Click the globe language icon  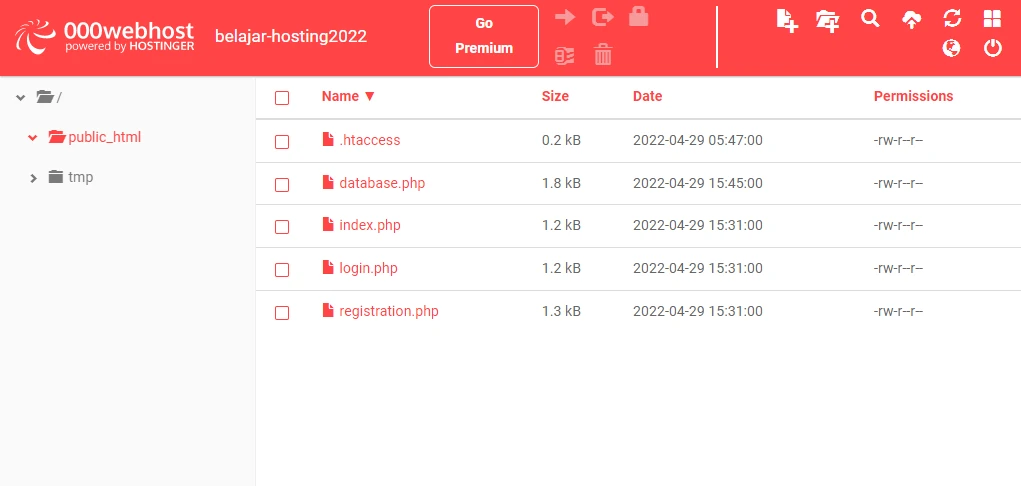(952, 48)
